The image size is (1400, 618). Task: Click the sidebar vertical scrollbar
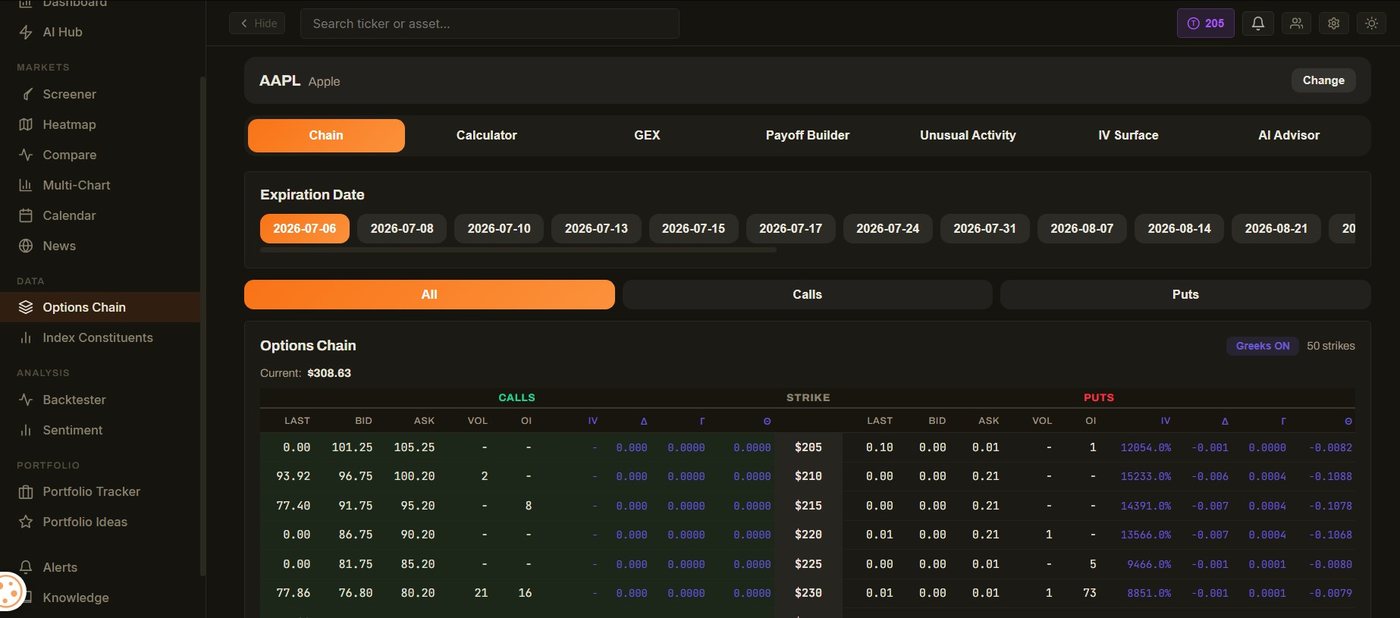click(x=202, y=326)
